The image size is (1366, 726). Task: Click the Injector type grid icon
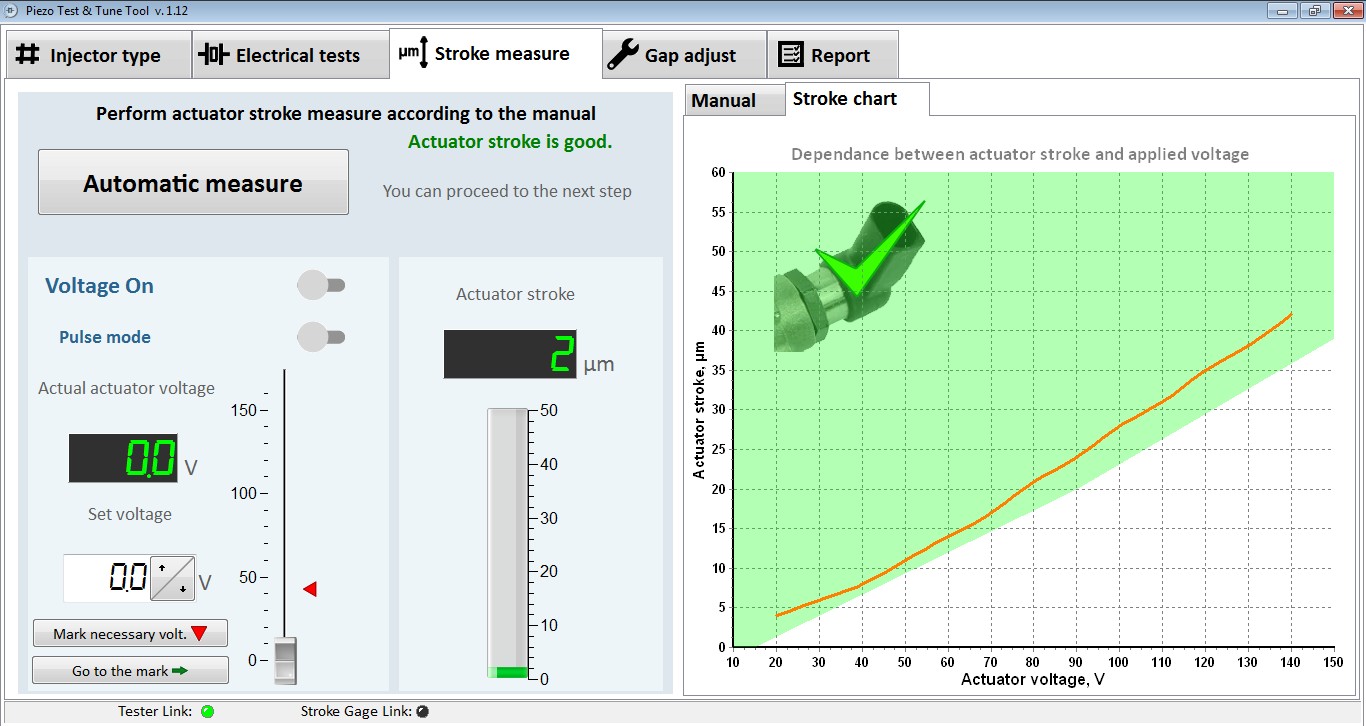pyautogui.click(x=28, y=55)
